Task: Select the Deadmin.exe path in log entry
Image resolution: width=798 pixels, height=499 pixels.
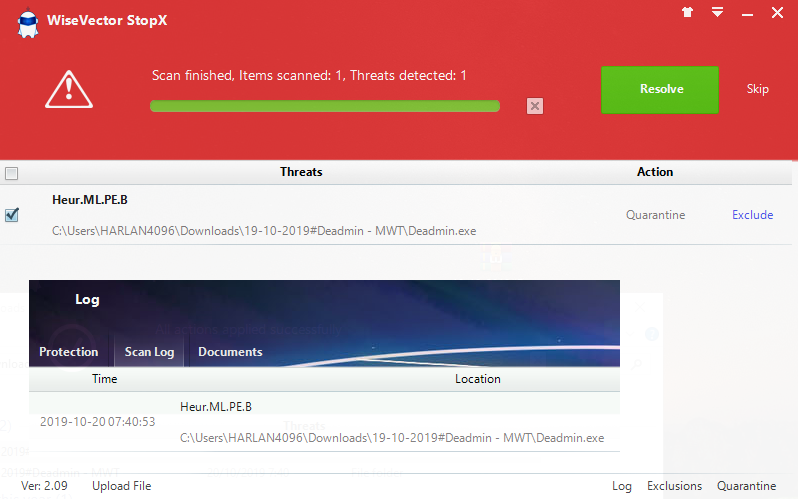Action: click(x=392, y=438)
